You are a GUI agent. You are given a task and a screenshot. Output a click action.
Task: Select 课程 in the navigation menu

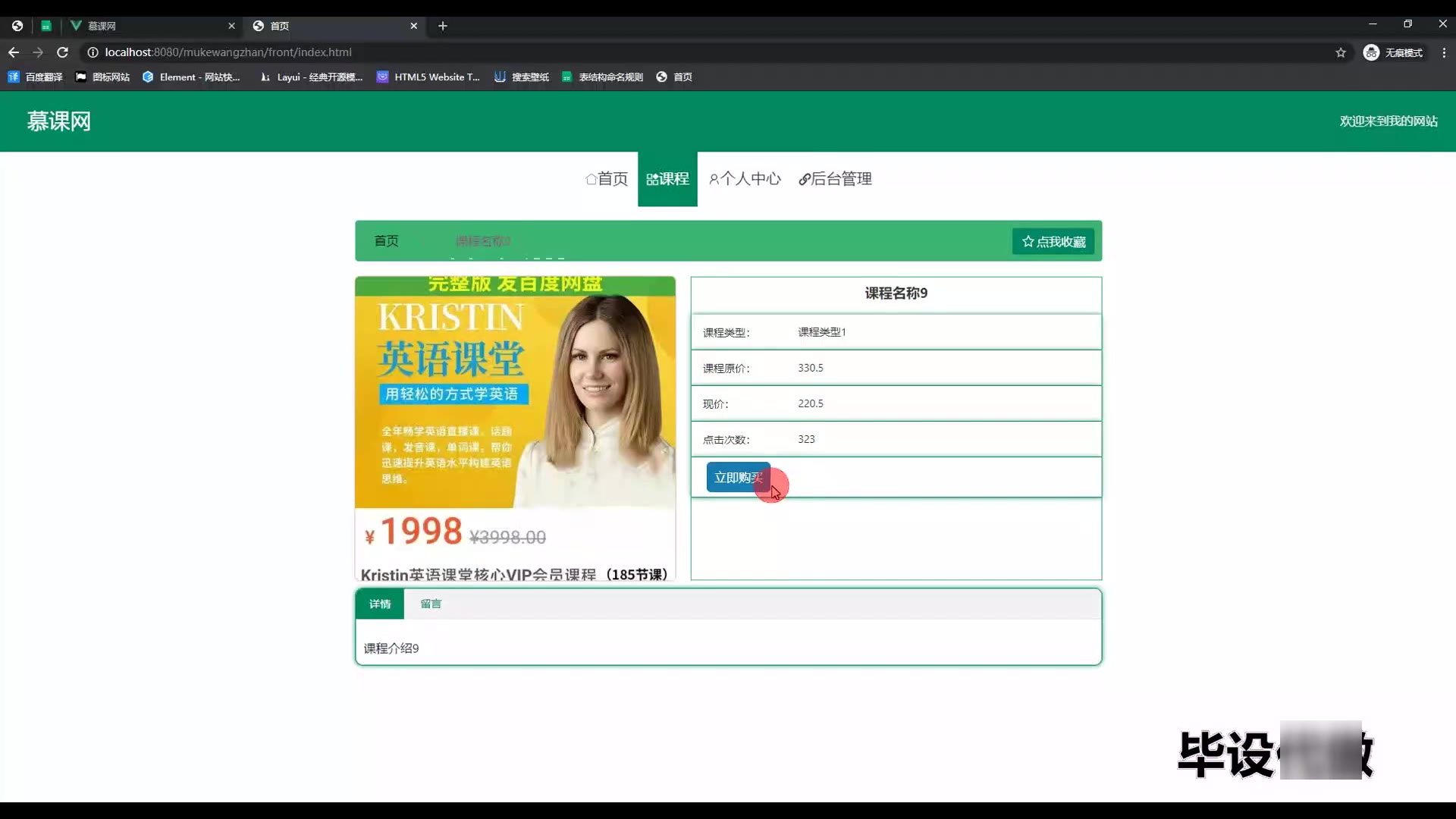[667, 179]
